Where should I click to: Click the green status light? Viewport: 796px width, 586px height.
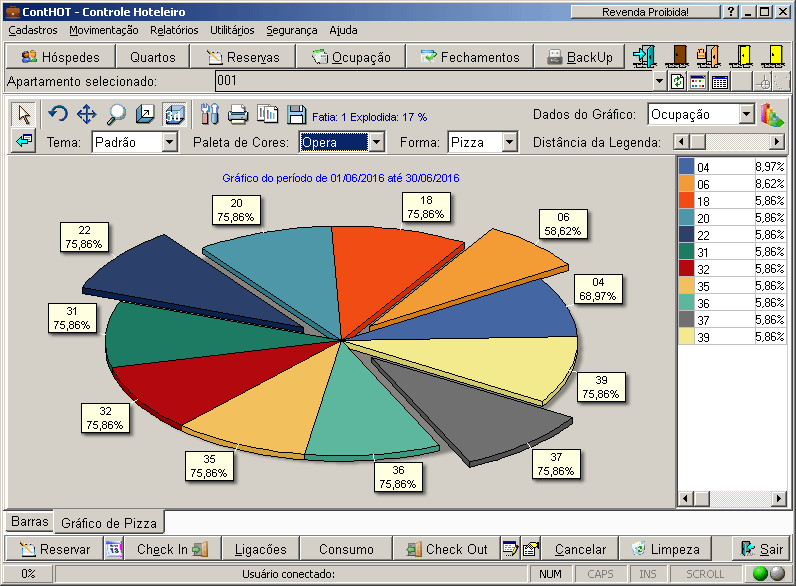[x=760, y=573]
